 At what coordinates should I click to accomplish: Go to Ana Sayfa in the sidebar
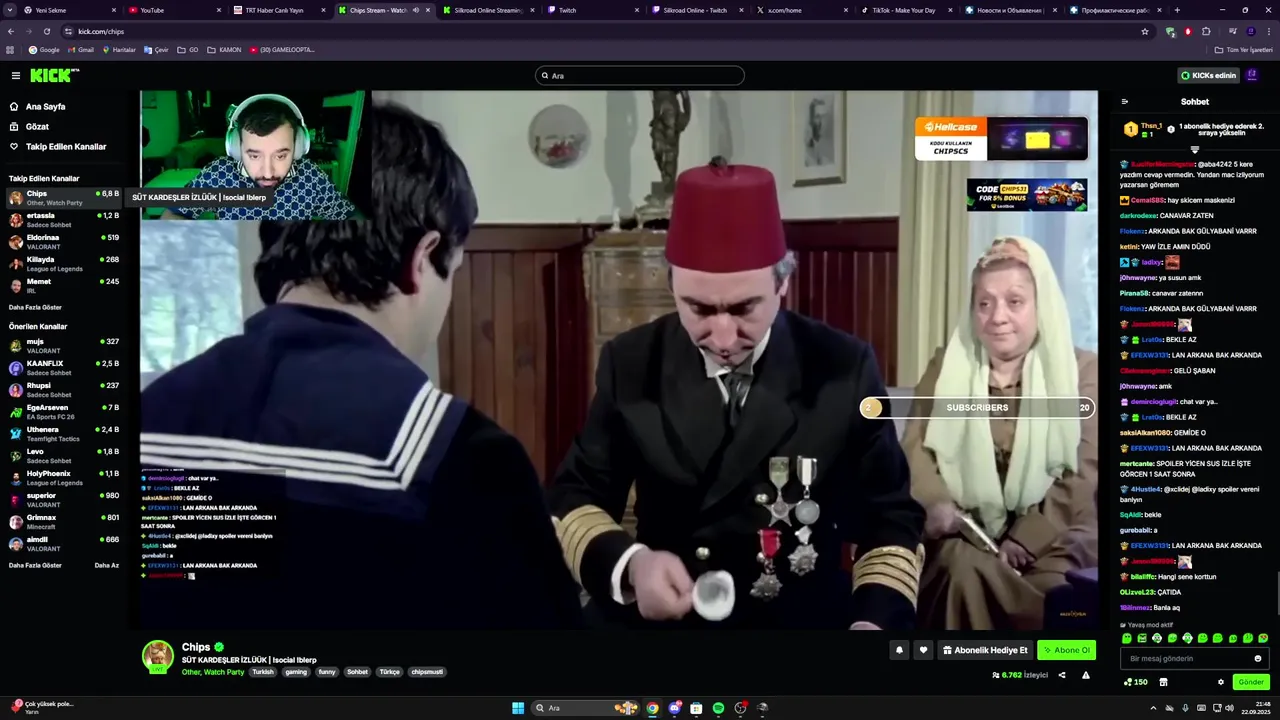[45, 107]
